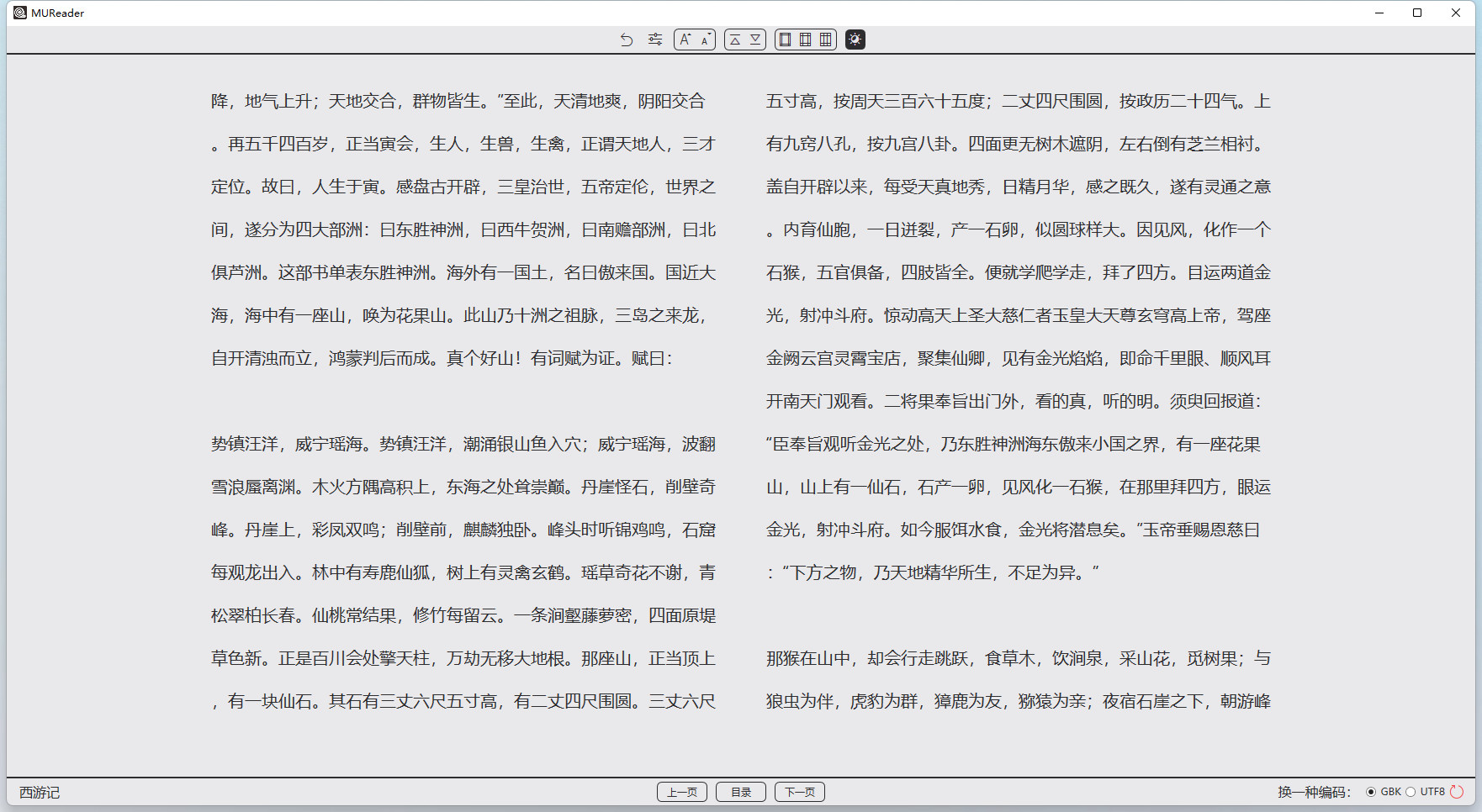Viewport: 1482px width, 812px height.
Task: Go to the previous page with 上一页
Action: click(682, 791)
